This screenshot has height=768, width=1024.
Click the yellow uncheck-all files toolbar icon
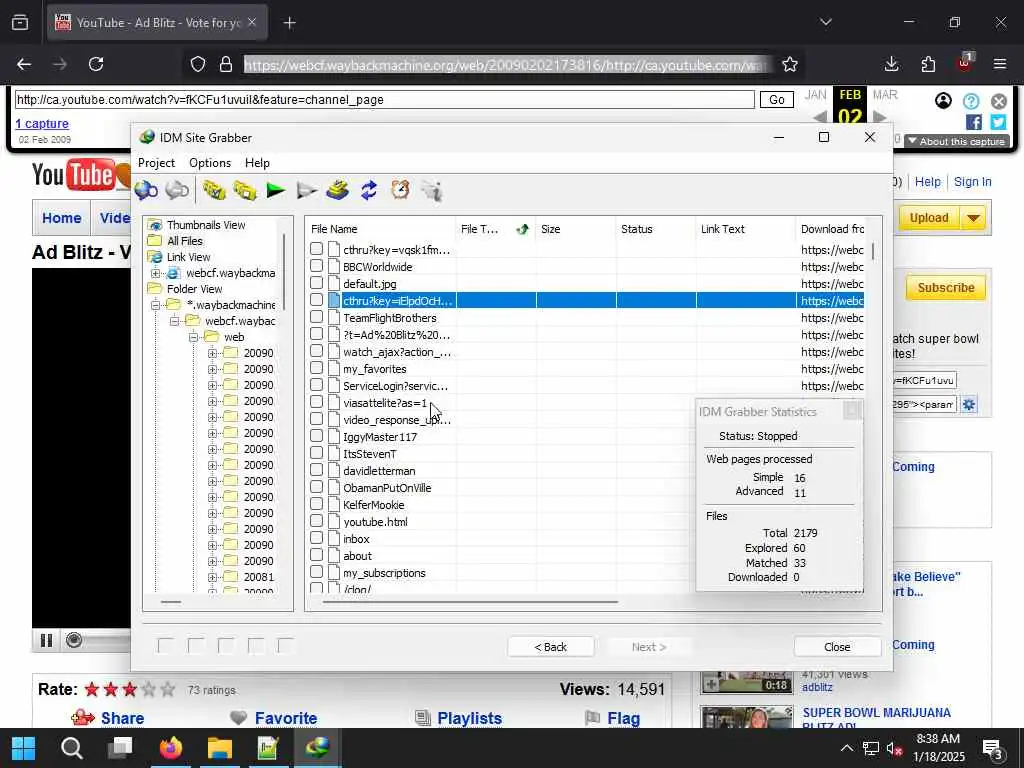(245, 190)
